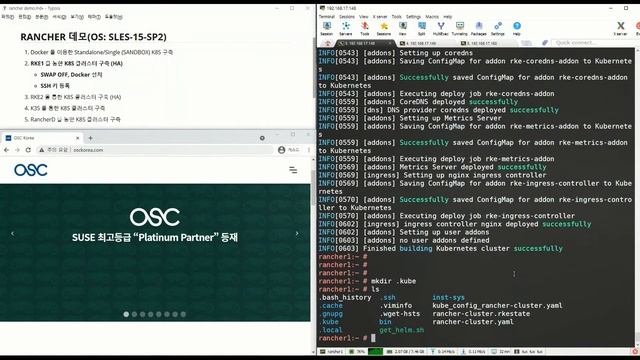
Task: Switch to the 192.168.17.149 terminal tab
Action: [x=427, y=43]
